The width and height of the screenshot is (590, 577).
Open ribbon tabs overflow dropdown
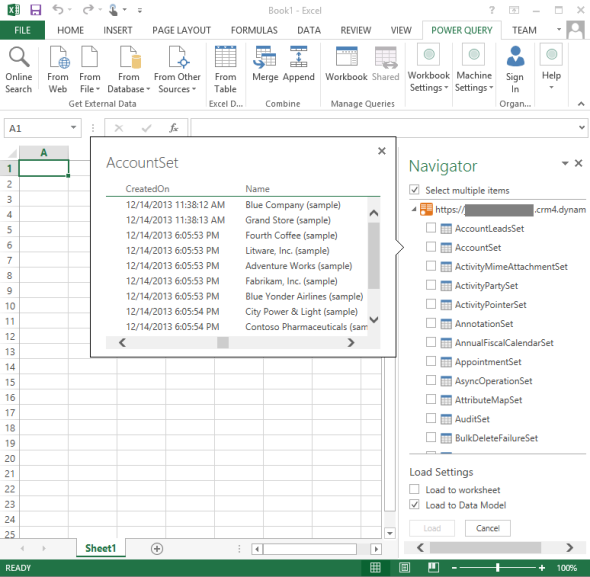[559, 29]
